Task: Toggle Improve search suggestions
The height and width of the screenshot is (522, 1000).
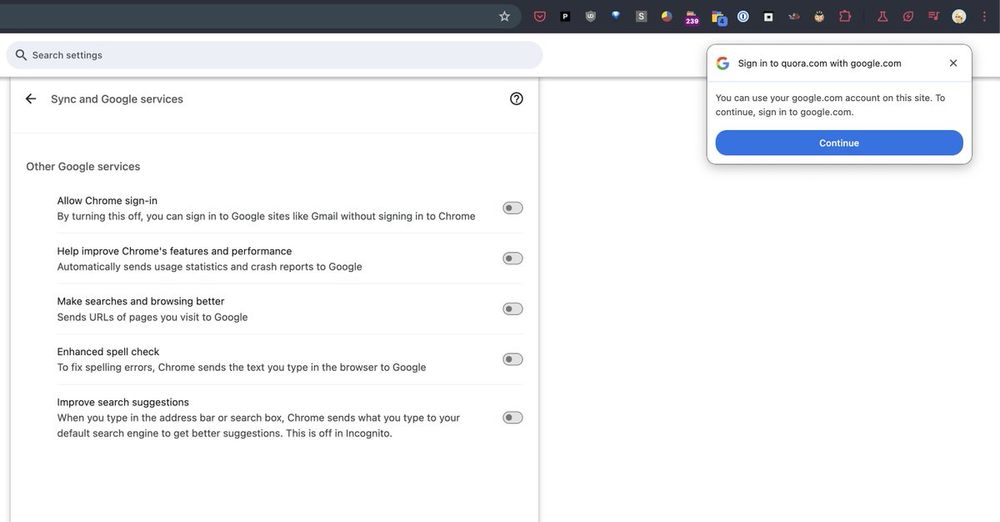Action: click(513, 417)
